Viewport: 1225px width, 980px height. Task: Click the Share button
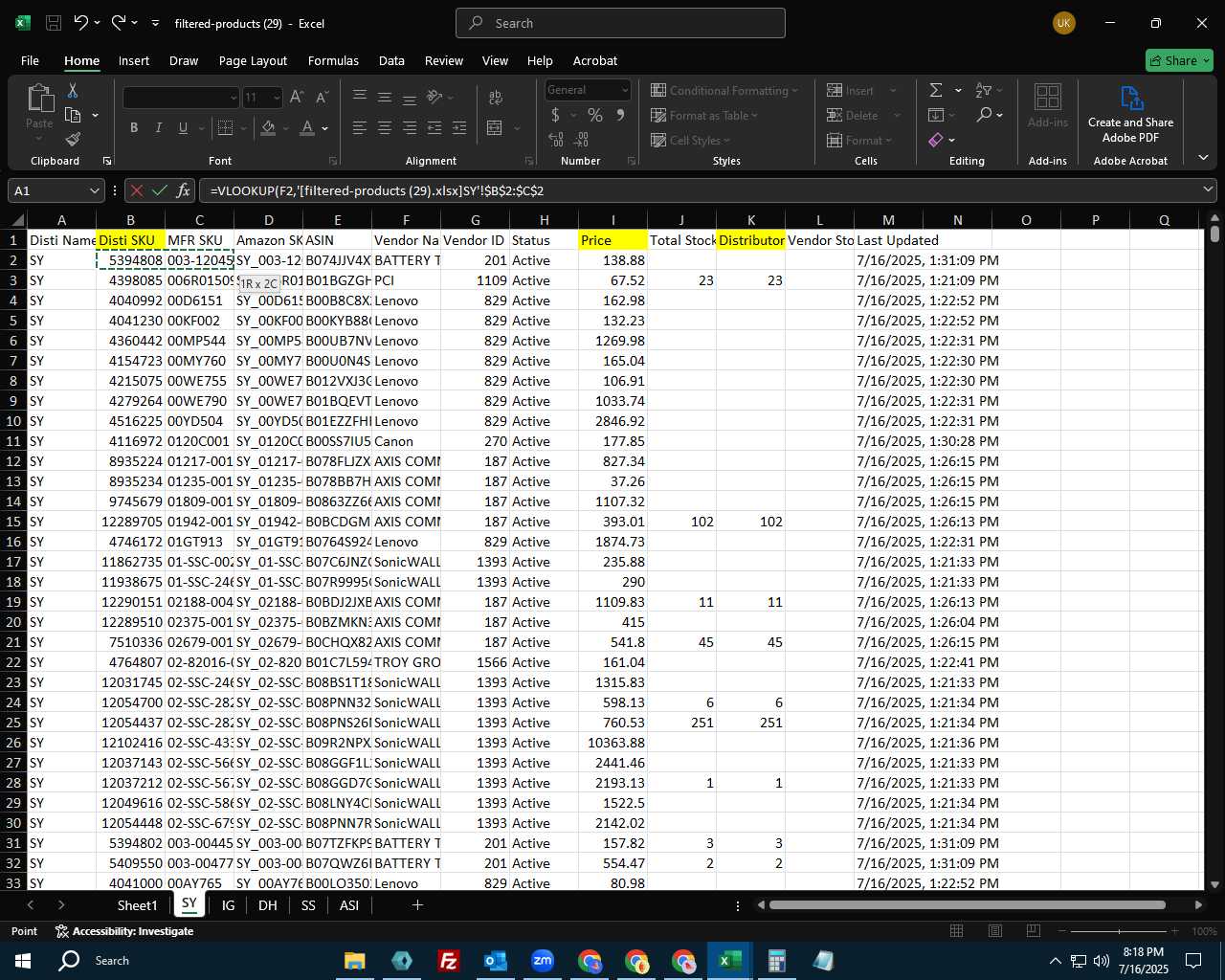click(1179, 60)
